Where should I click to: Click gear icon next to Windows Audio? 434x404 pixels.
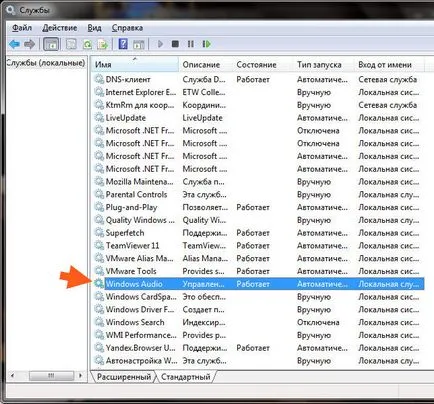[x=99, y=284]
